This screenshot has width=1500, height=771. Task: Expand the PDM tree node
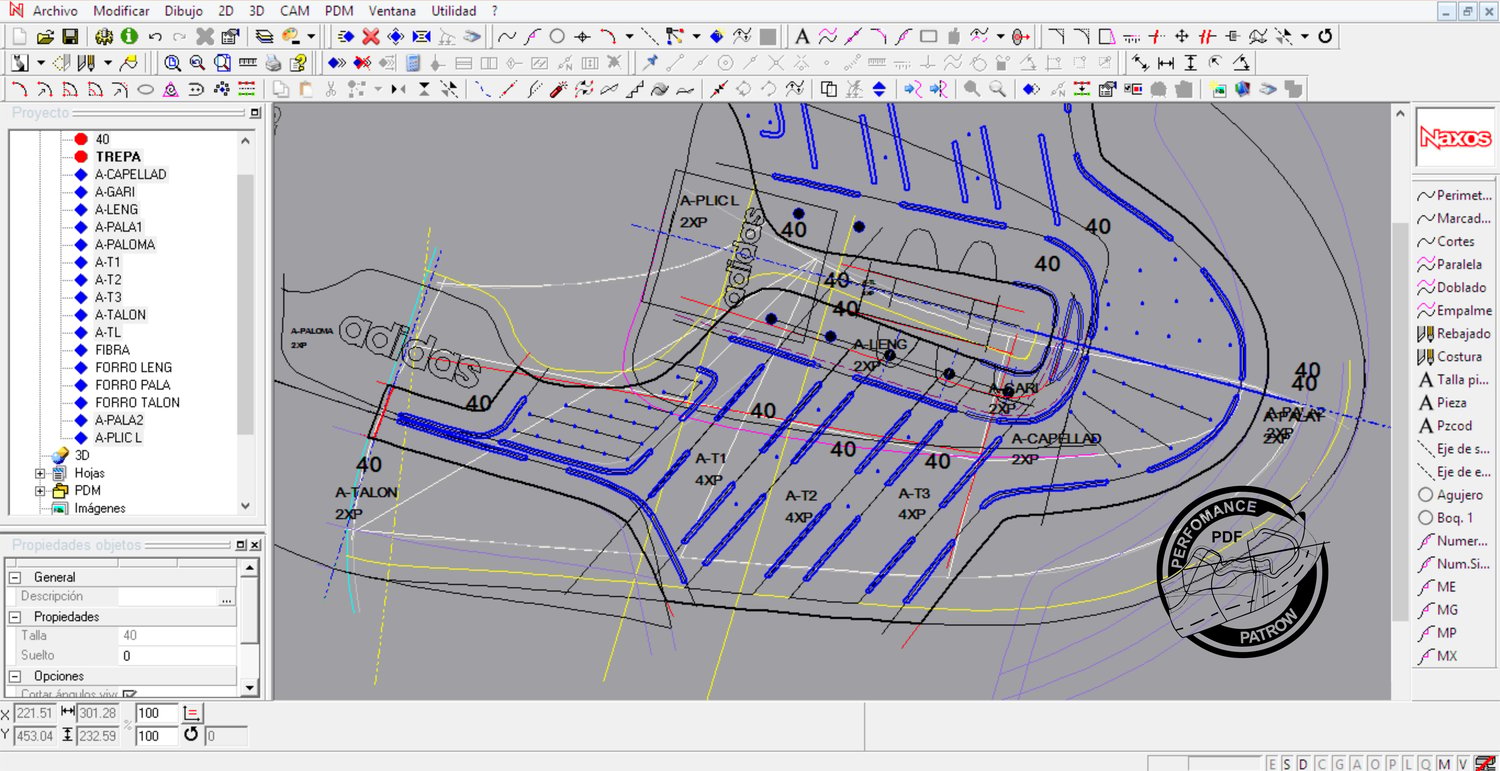click(x=40, y=491)
